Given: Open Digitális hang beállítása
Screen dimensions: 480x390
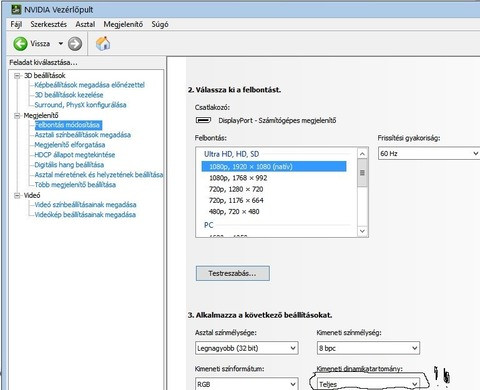Looking at the screenshot, I should (x=69, y=165).
